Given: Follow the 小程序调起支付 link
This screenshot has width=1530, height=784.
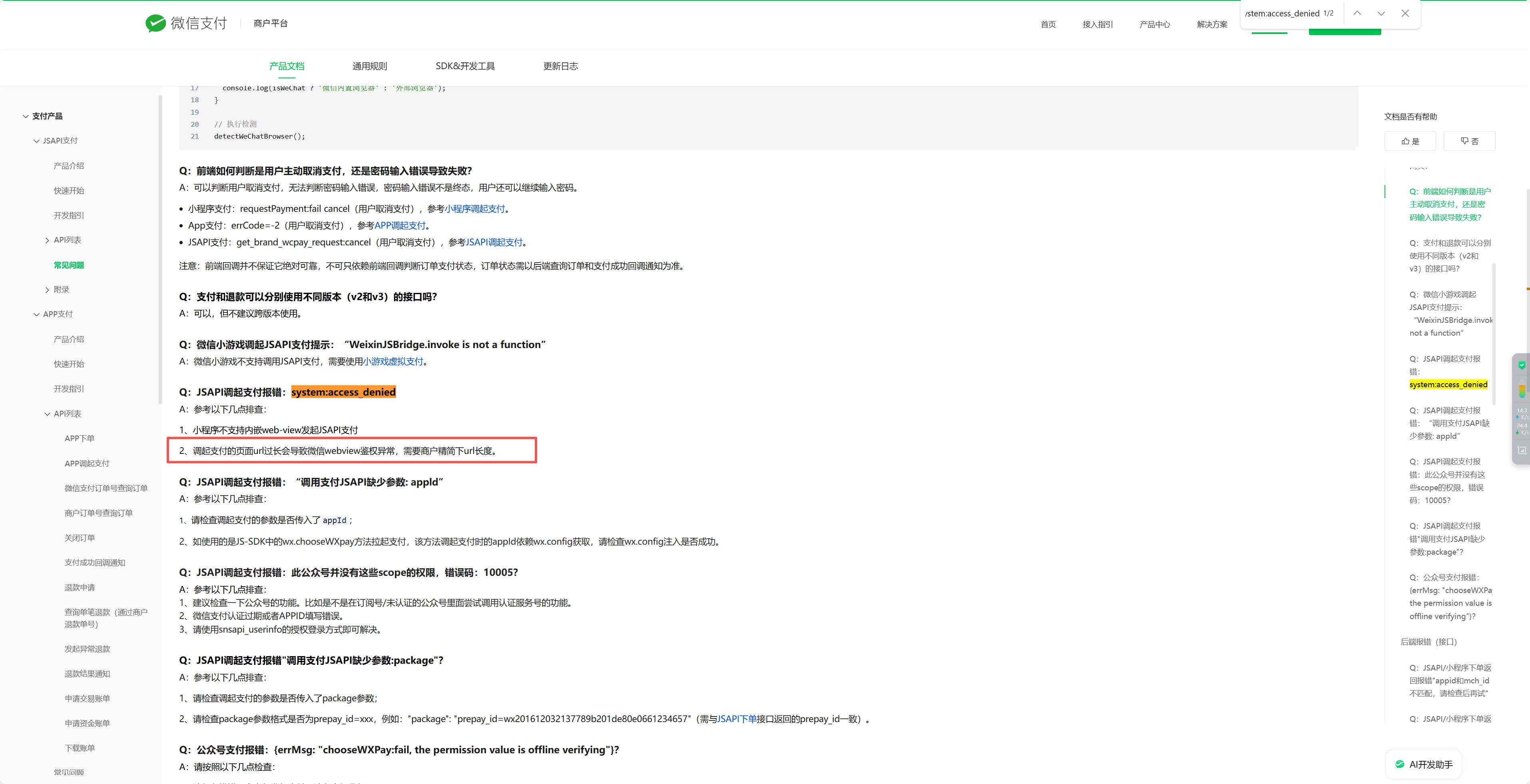Looking at the screenshot, I should [474, 209].
